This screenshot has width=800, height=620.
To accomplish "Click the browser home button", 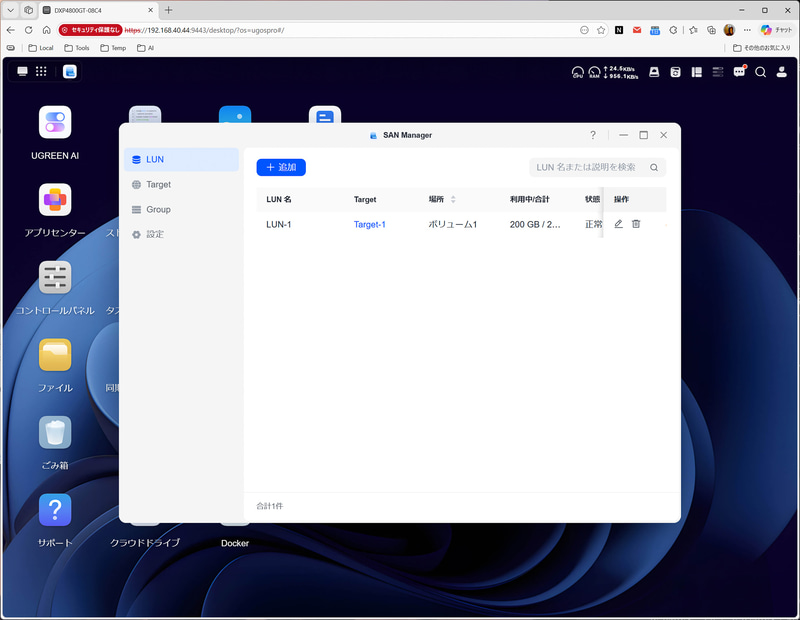I will pyautogui.click(x=46, y=30).
